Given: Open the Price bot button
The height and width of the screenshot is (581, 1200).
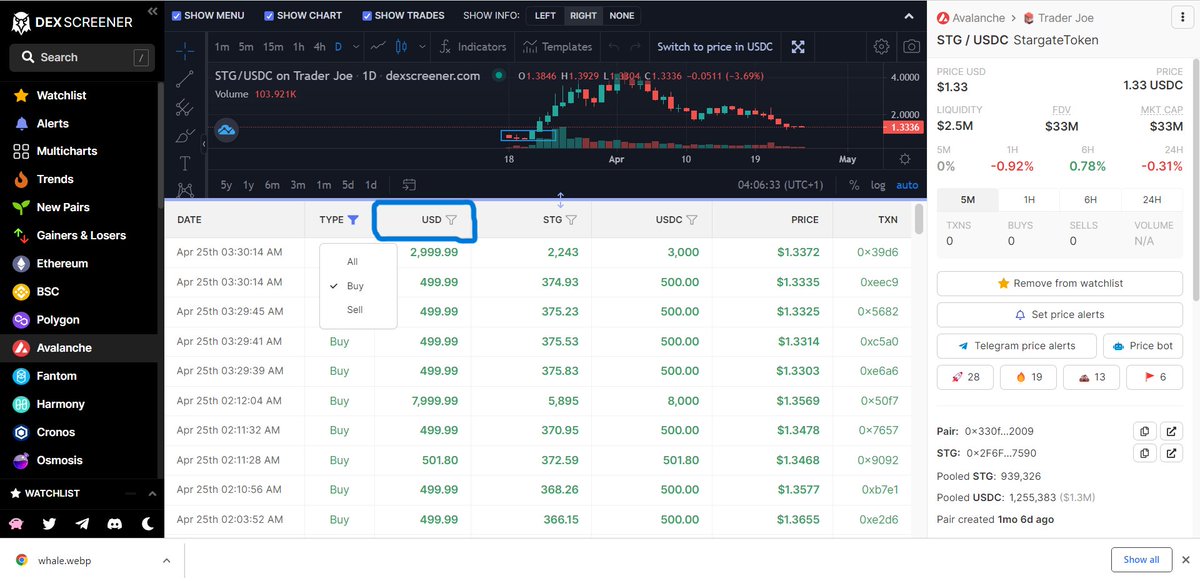Looking at the screenshot, I should pyautogui.click(x=1143, y=346).
